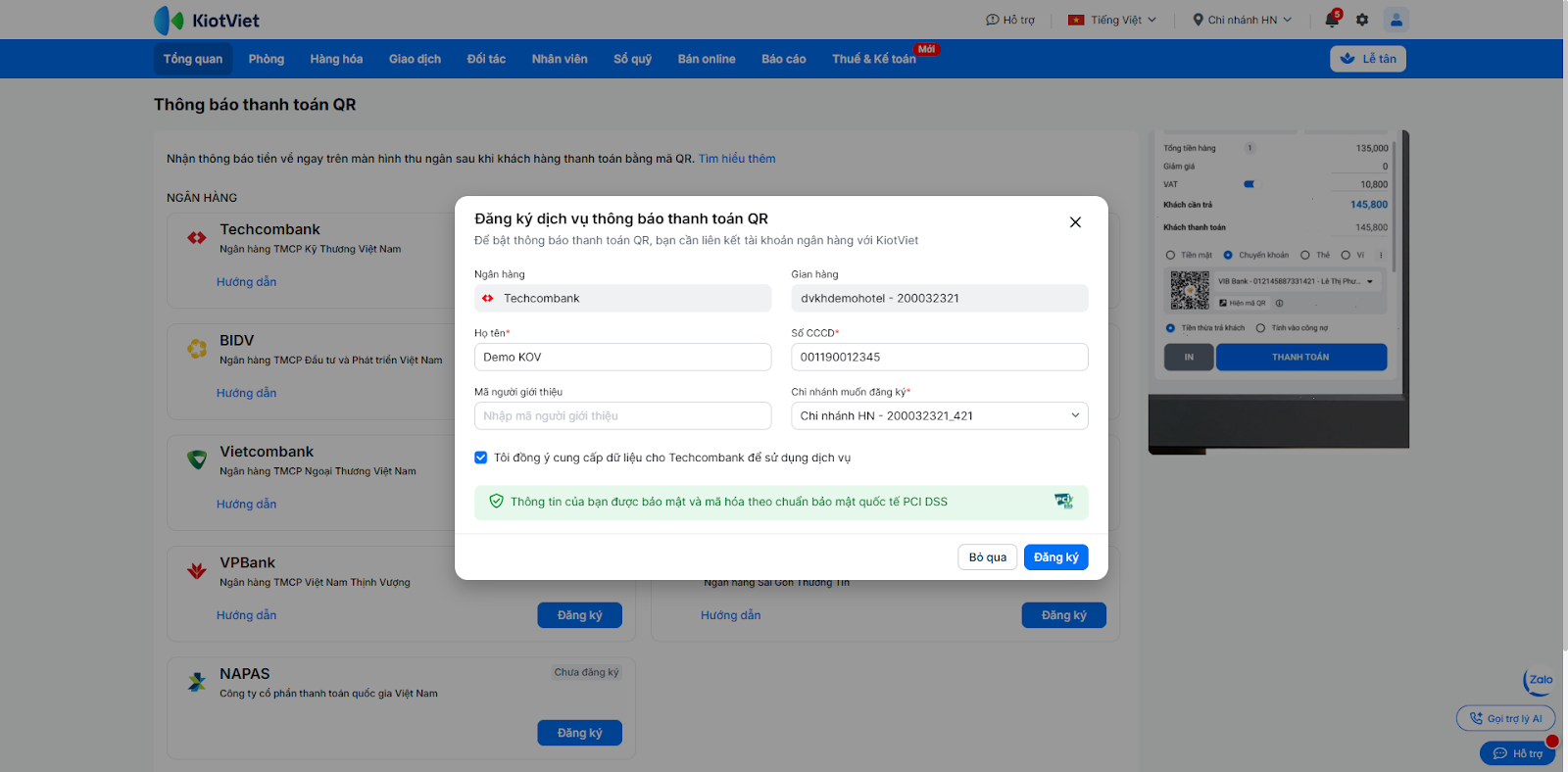Click the Techcombank logo in the bank list
The width and height of the screenshot is (1568, 772).
point(197,237)
